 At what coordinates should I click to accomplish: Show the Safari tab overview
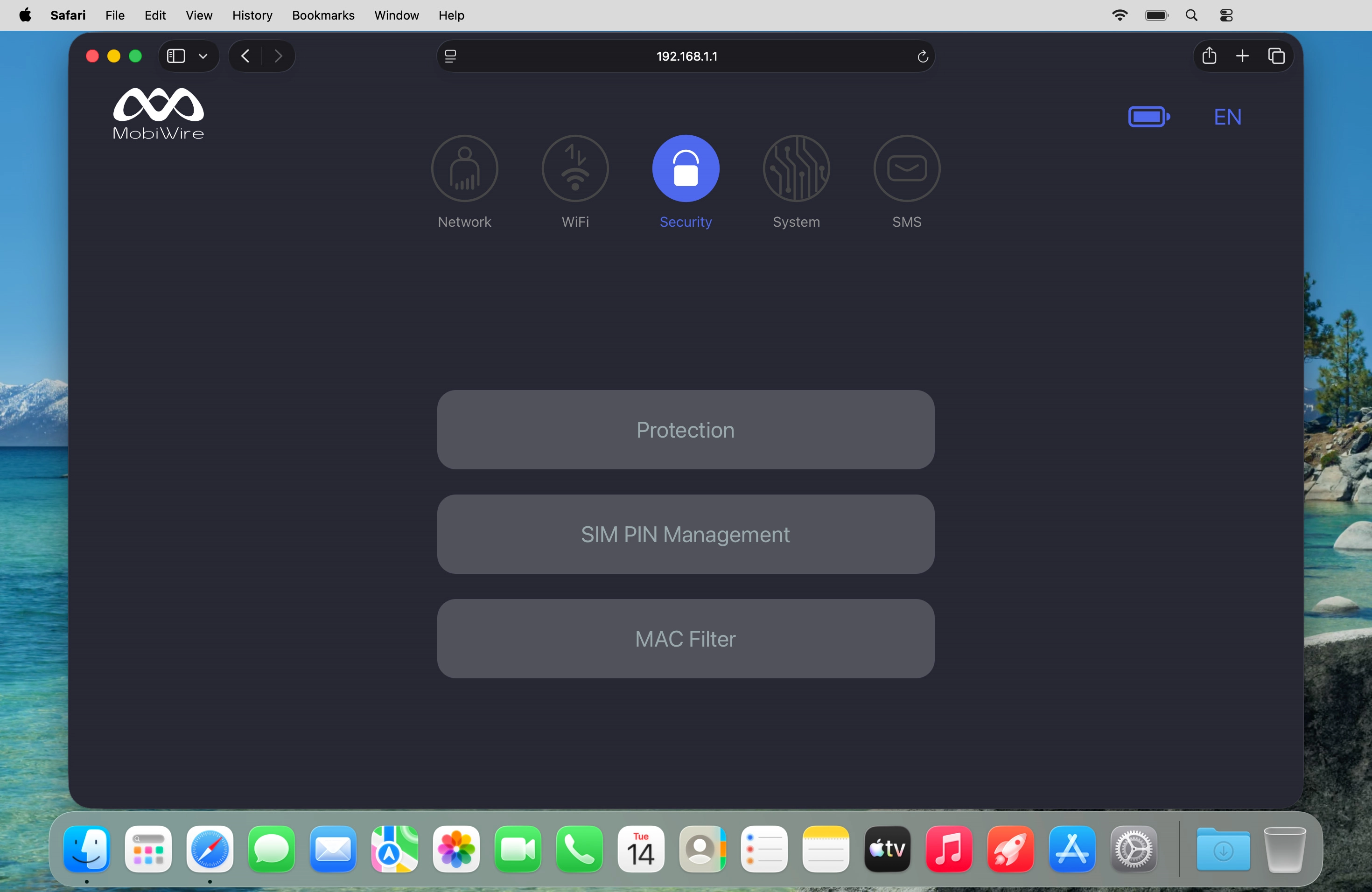[x=1276, y=56]
